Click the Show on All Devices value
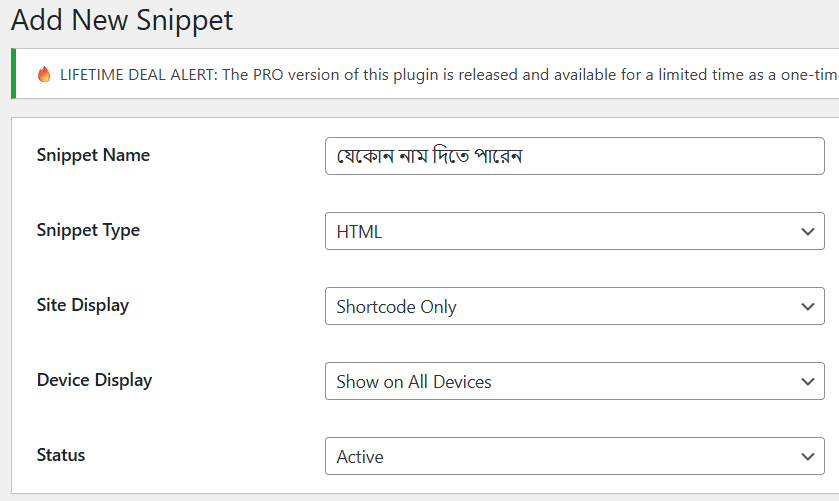The width and height of the screenshot is (839, 501). click(x=414, y=382)
